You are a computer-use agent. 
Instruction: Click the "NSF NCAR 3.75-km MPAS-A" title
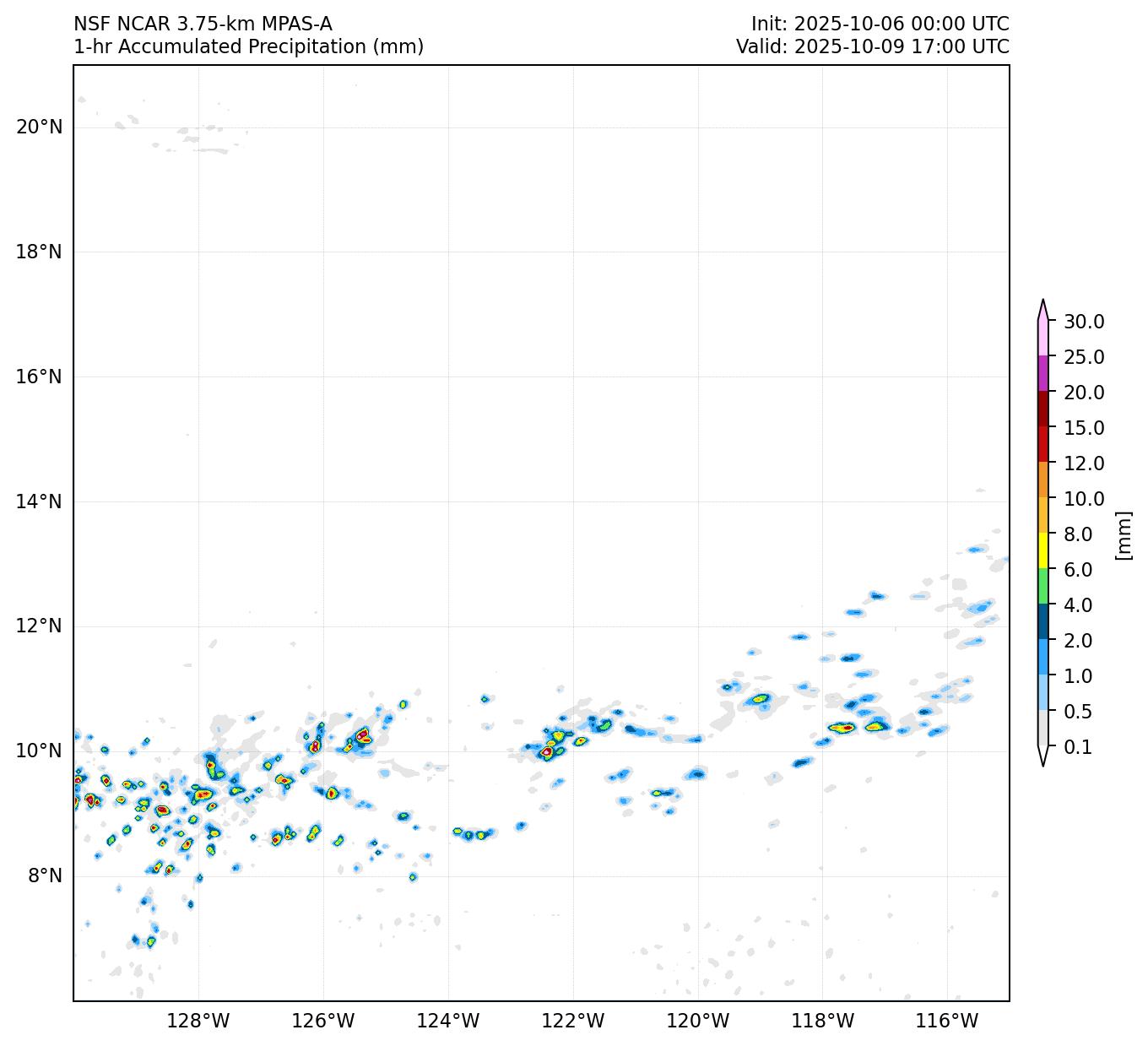[203, 24]
